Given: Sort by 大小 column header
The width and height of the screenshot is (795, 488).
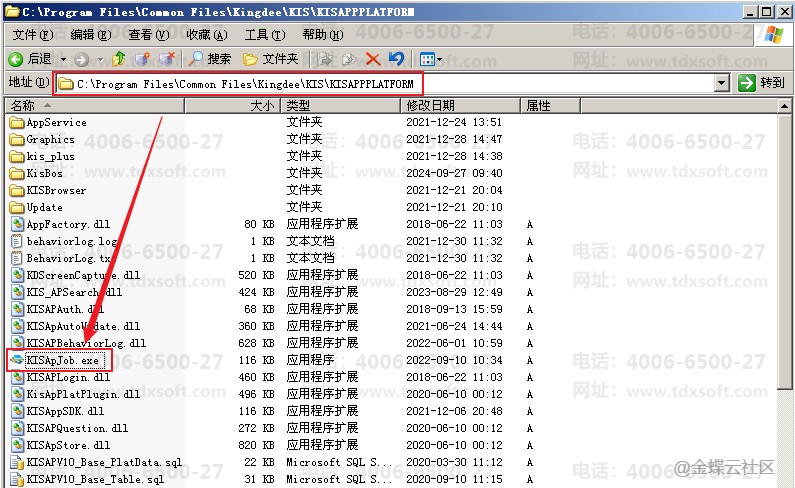Looking at the screenshot, I should tap(233, 106).
